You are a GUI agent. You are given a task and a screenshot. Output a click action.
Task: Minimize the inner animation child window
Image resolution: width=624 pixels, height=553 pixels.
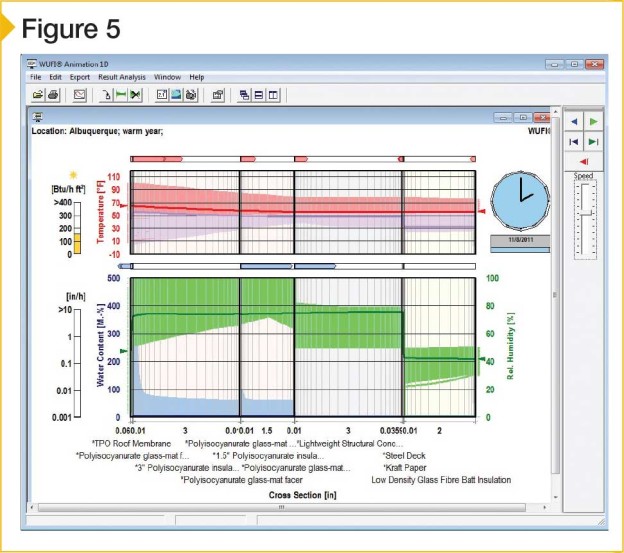503,117
